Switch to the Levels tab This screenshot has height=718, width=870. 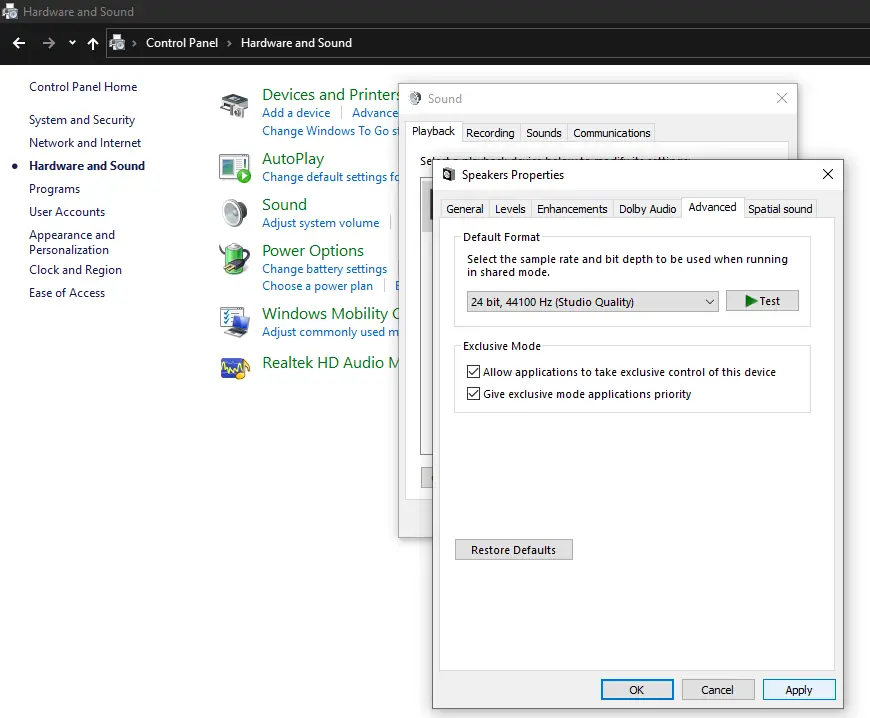(510, 209)
